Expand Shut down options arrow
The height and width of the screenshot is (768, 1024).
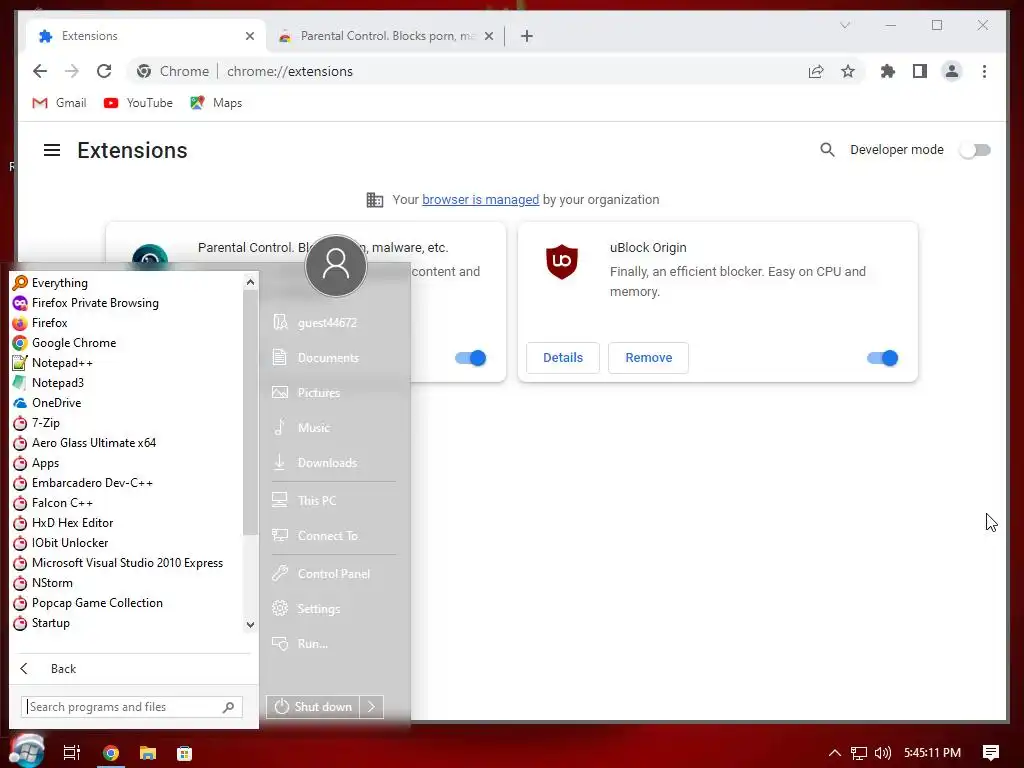[372, 707]
